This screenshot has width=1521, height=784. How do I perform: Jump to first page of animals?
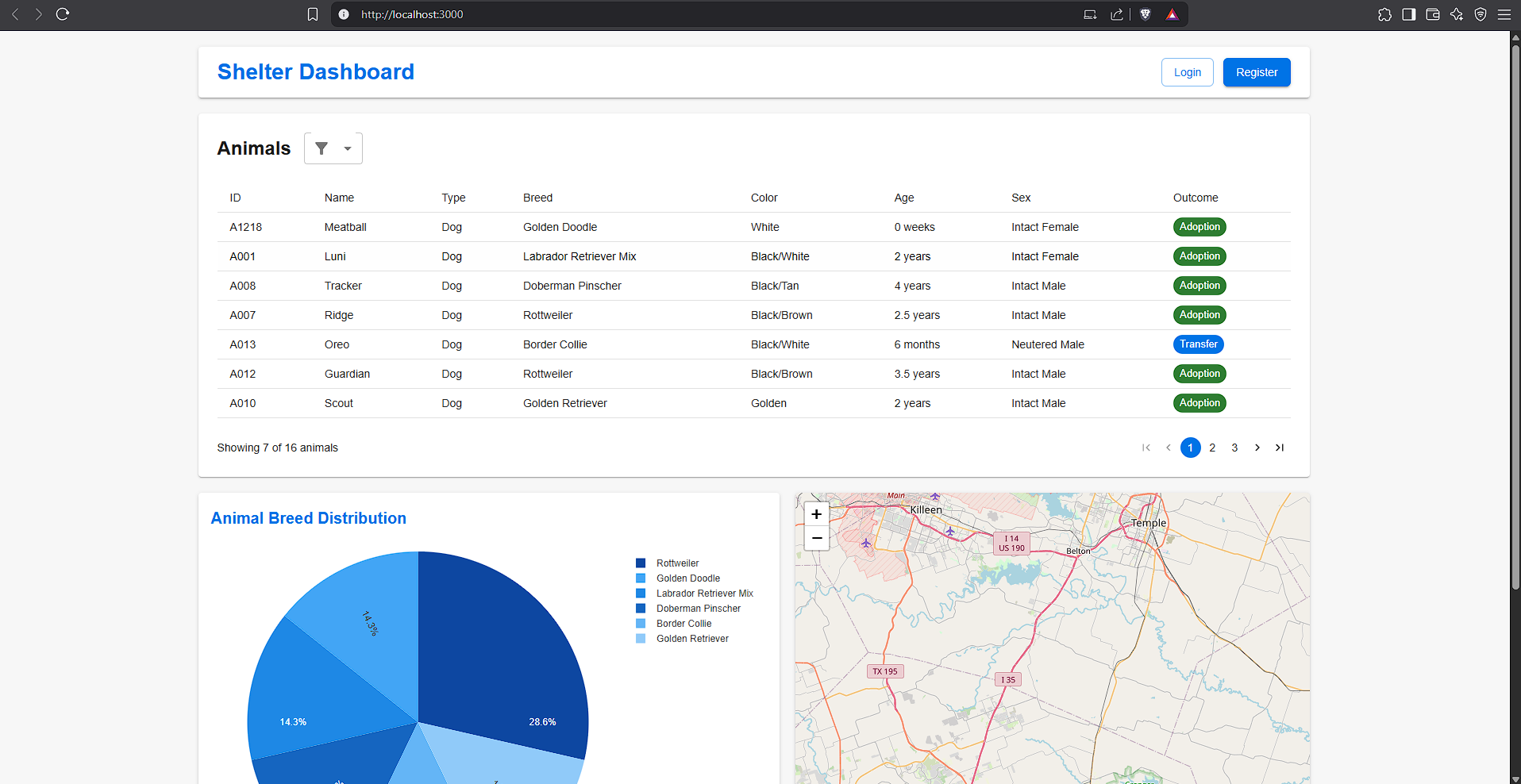[x=1146, y=448]
